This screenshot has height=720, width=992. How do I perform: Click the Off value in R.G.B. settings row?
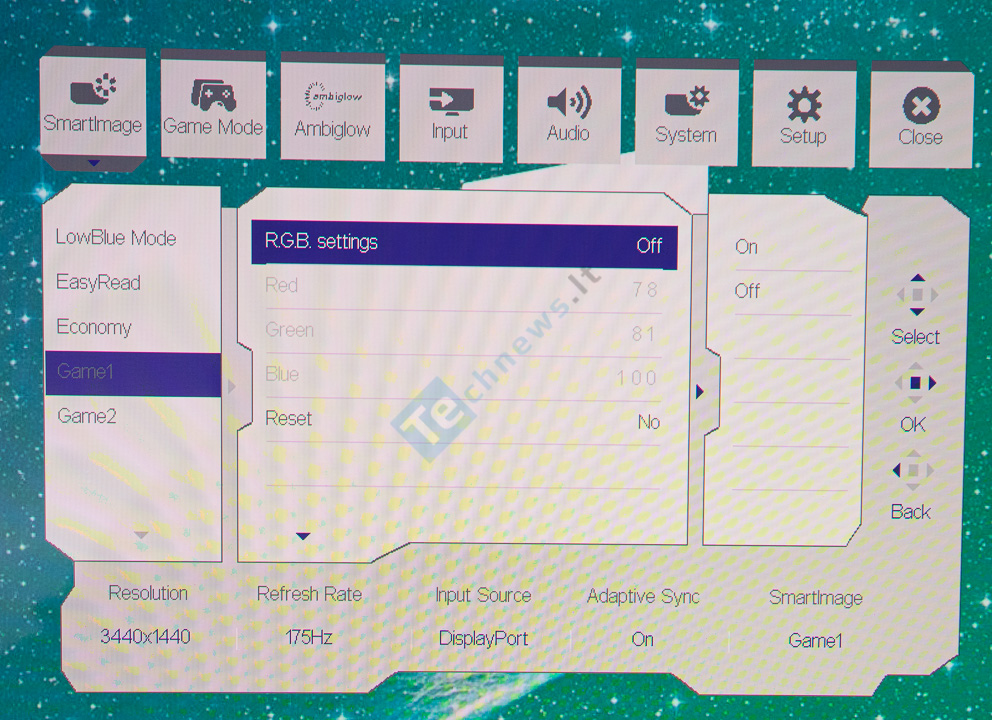[x=649, y=245]
